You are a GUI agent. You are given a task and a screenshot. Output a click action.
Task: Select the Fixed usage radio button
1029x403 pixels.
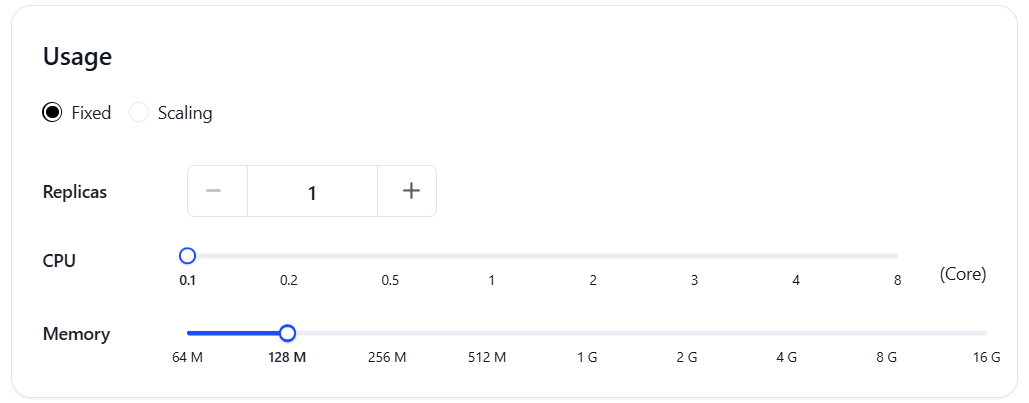click(x=52, y=112)
